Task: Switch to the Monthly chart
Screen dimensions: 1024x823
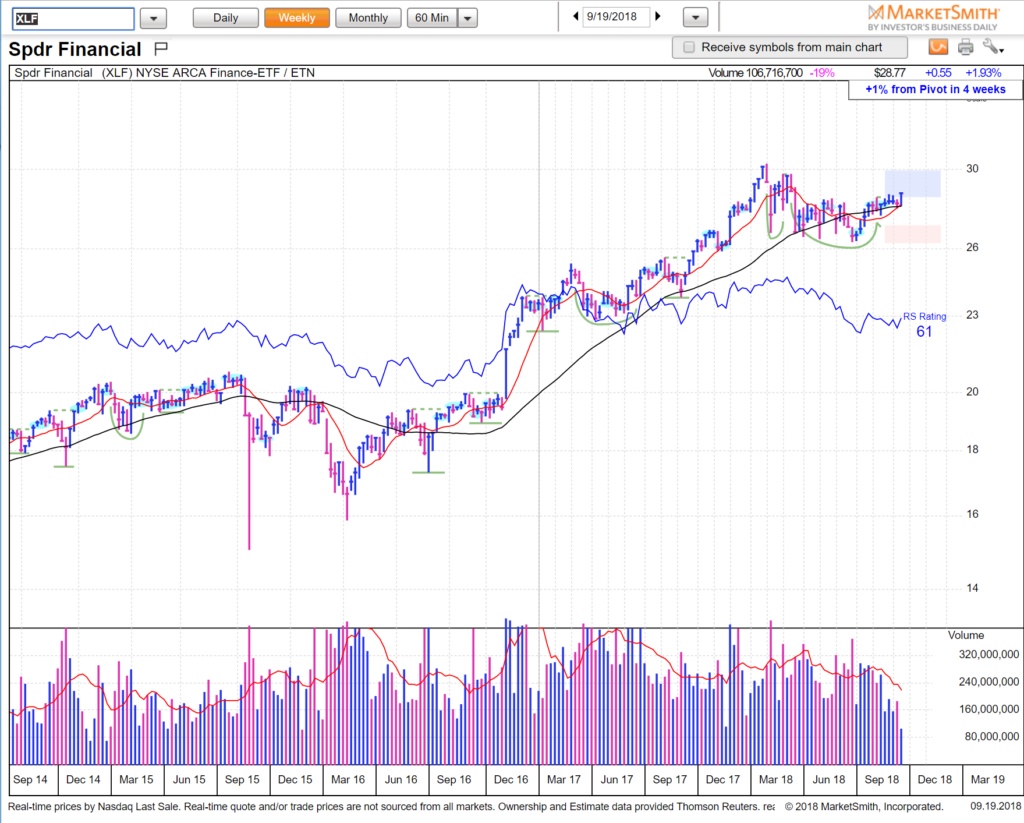Action: [x=368, y=18]
